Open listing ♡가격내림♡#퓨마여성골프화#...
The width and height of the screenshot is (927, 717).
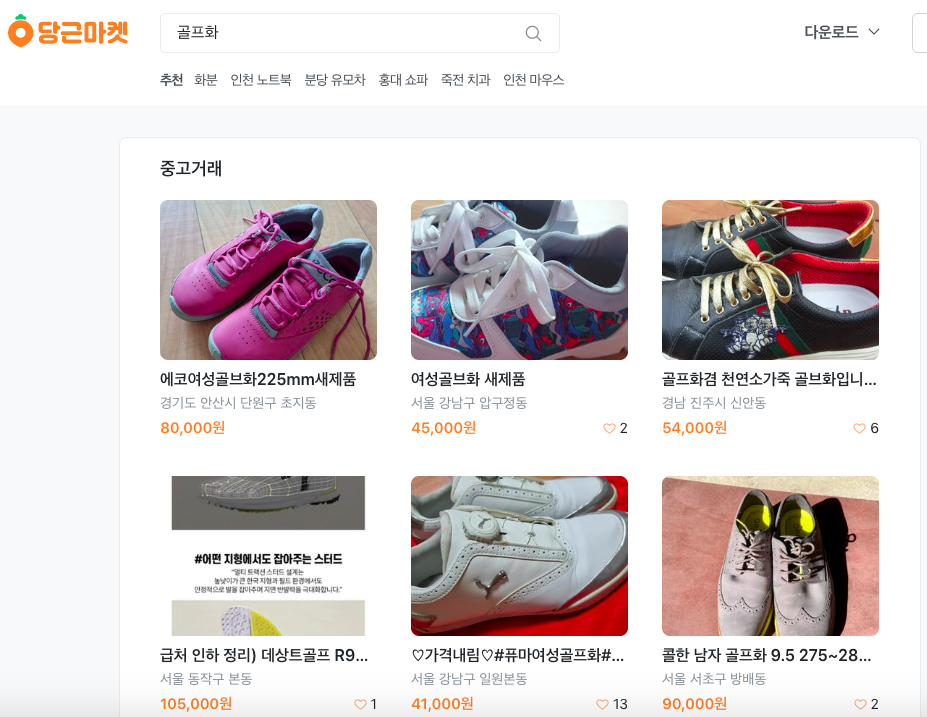tap(517, 655)
